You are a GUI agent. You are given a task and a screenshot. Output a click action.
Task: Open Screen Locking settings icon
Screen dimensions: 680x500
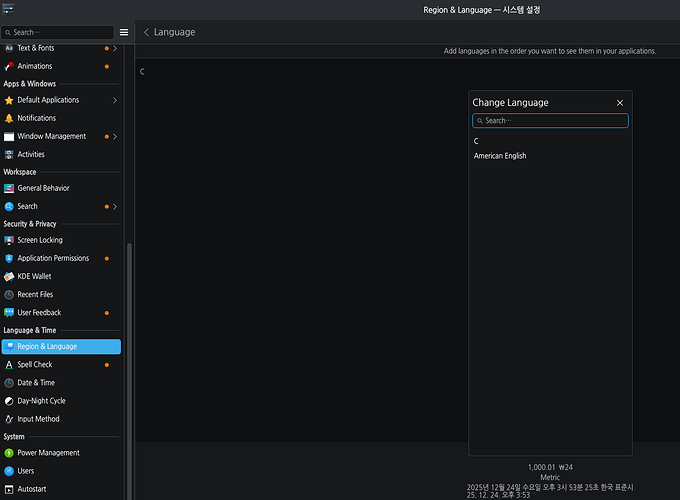pos(9,240)
